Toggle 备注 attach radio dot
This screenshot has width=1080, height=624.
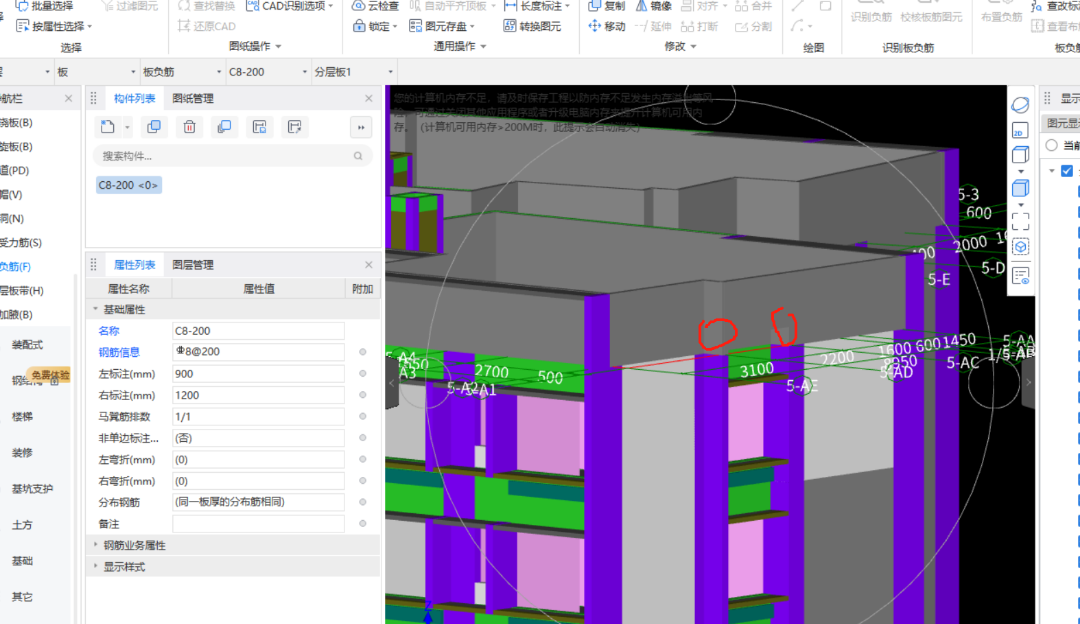tap(362, 523)
